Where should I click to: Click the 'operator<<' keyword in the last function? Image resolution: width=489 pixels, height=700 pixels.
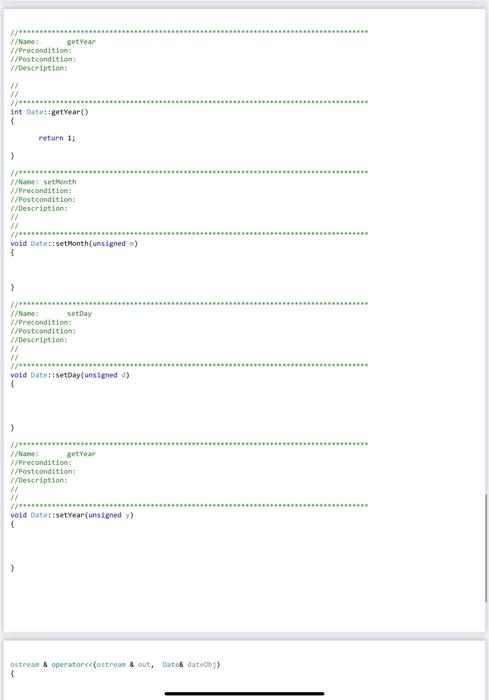point(72,664)
